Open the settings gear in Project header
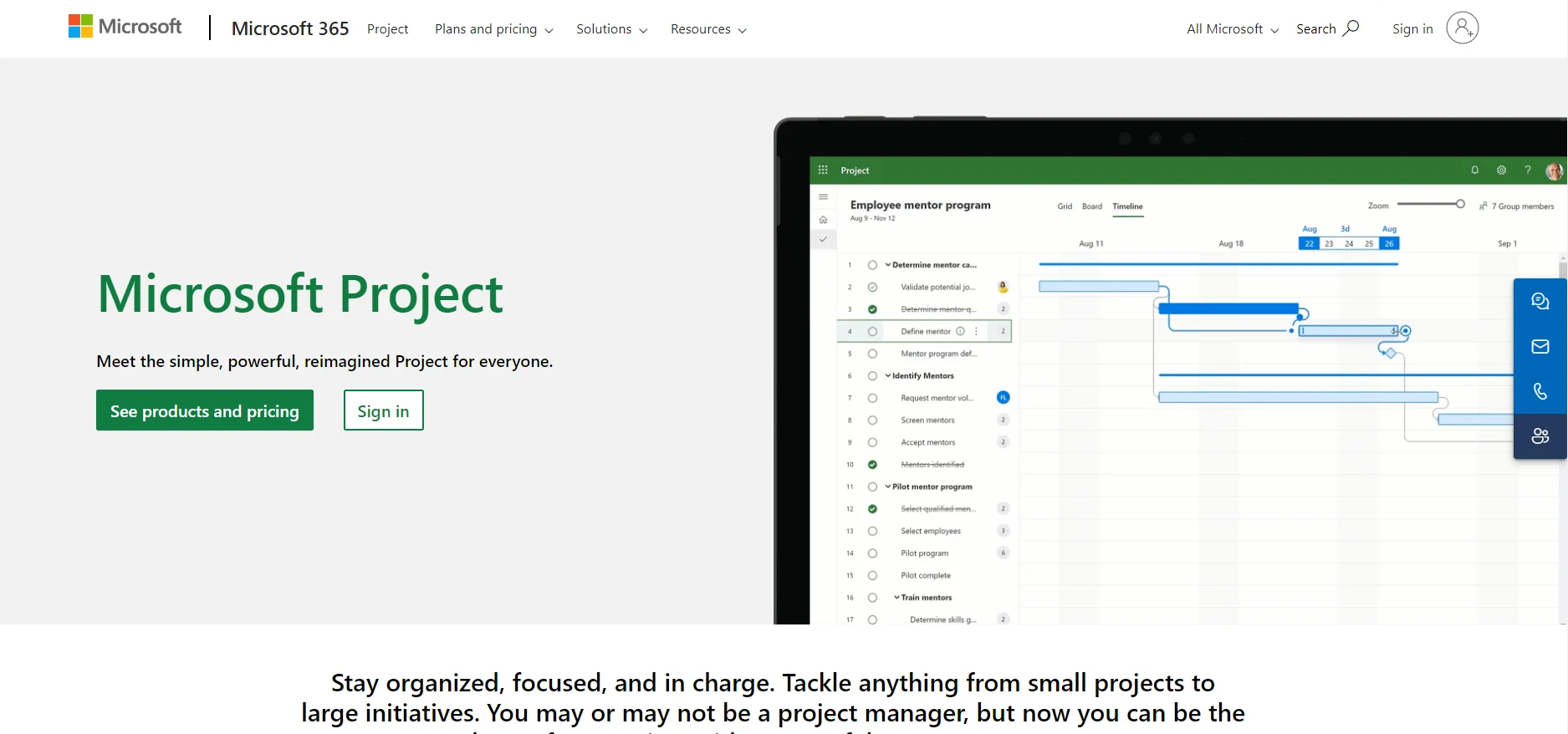 pos(1501,170)
